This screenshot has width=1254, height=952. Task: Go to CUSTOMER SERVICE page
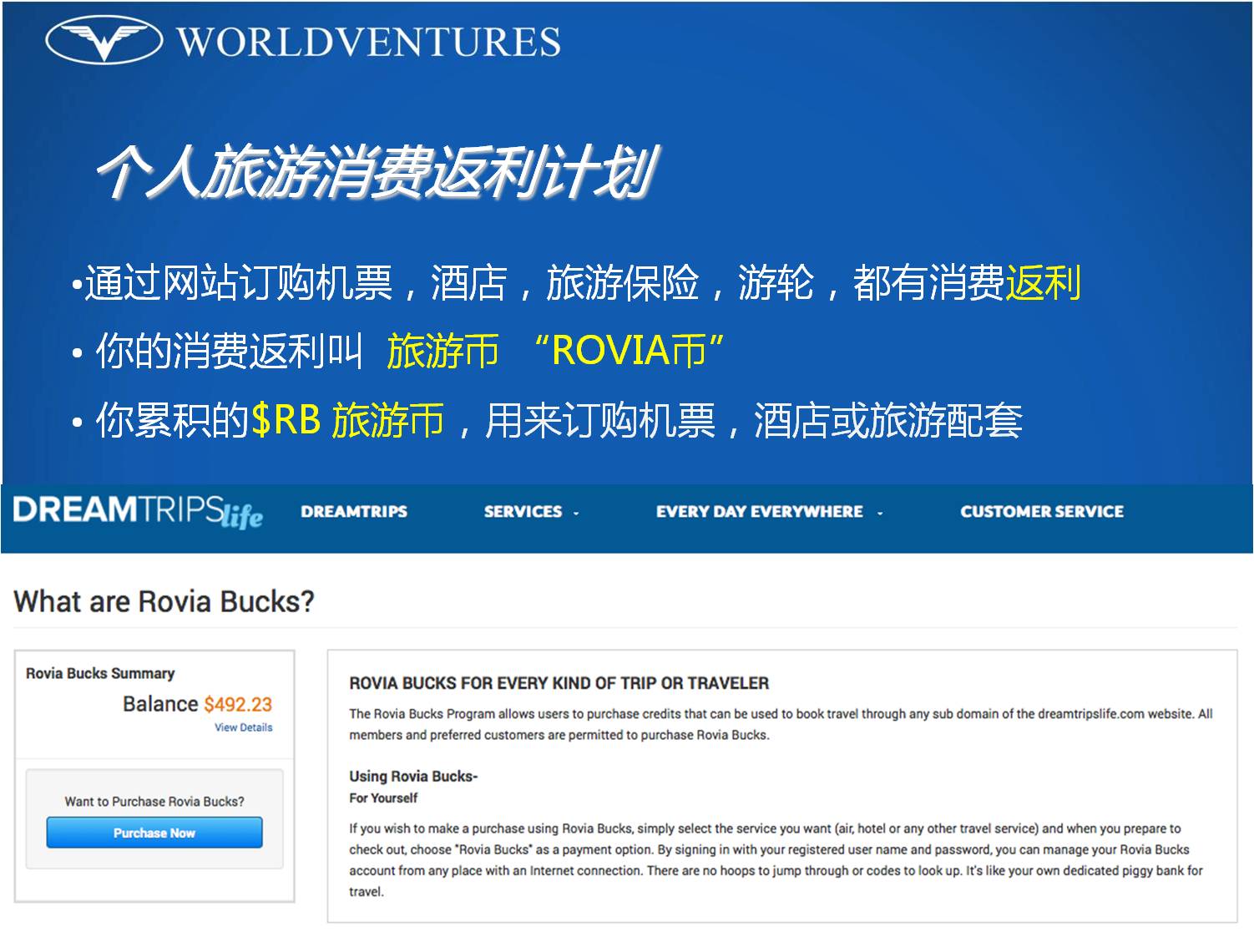(x=1042, y=511)
